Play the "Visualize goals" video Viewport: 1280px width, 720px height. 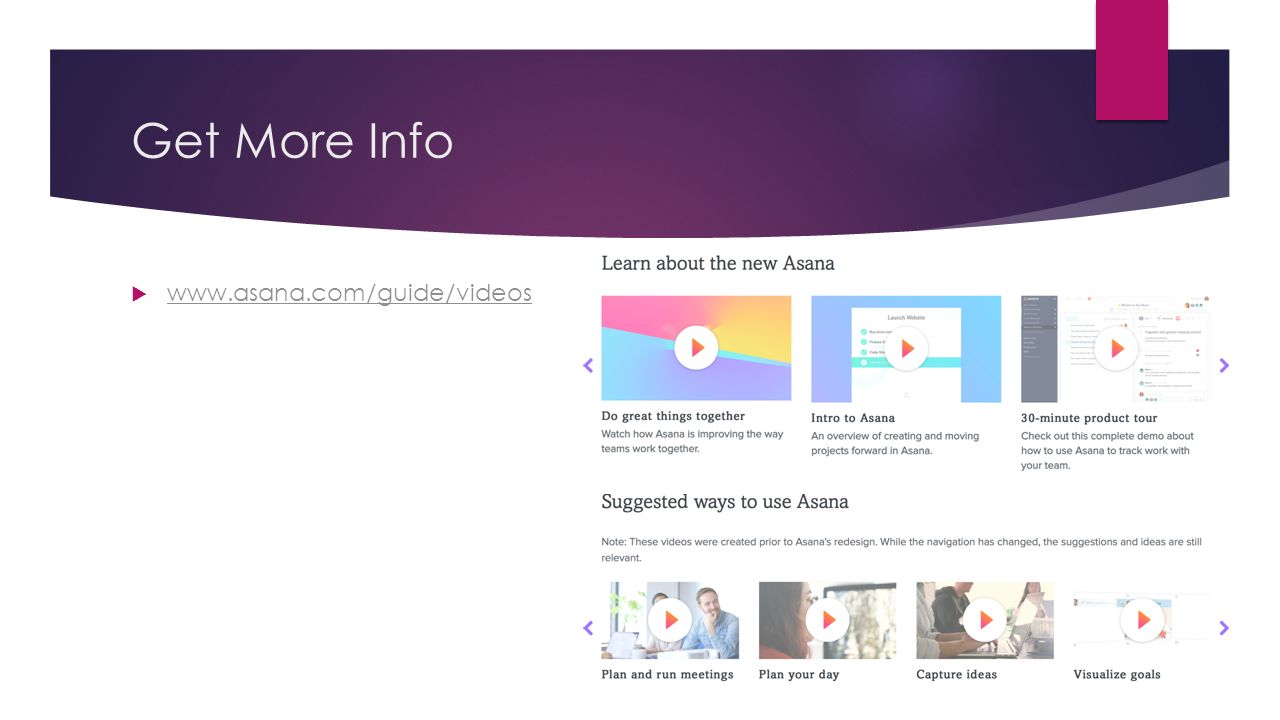1142,620
